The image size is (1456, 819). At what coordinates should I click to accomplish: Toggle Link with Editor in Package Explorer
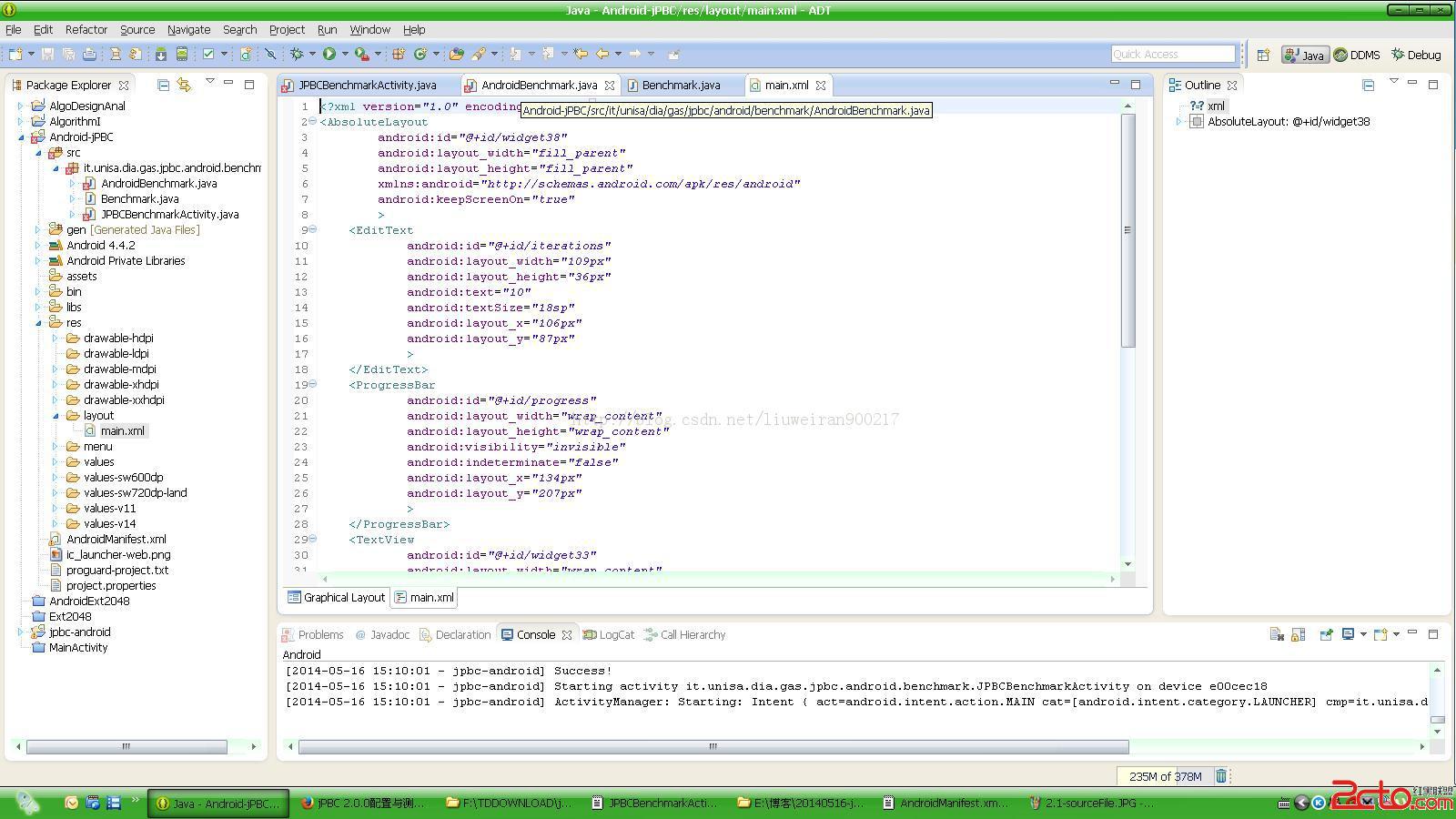coord(184,85)
